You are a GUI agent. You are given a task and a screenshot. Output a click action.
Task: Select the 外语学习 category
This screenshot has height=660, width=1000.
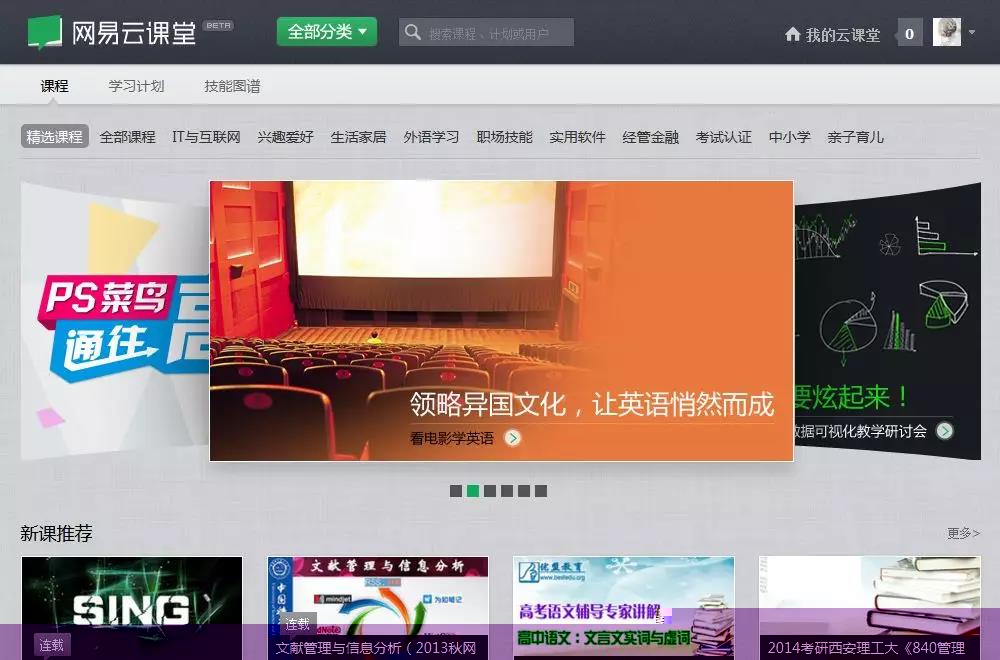[x=431, y=136]
